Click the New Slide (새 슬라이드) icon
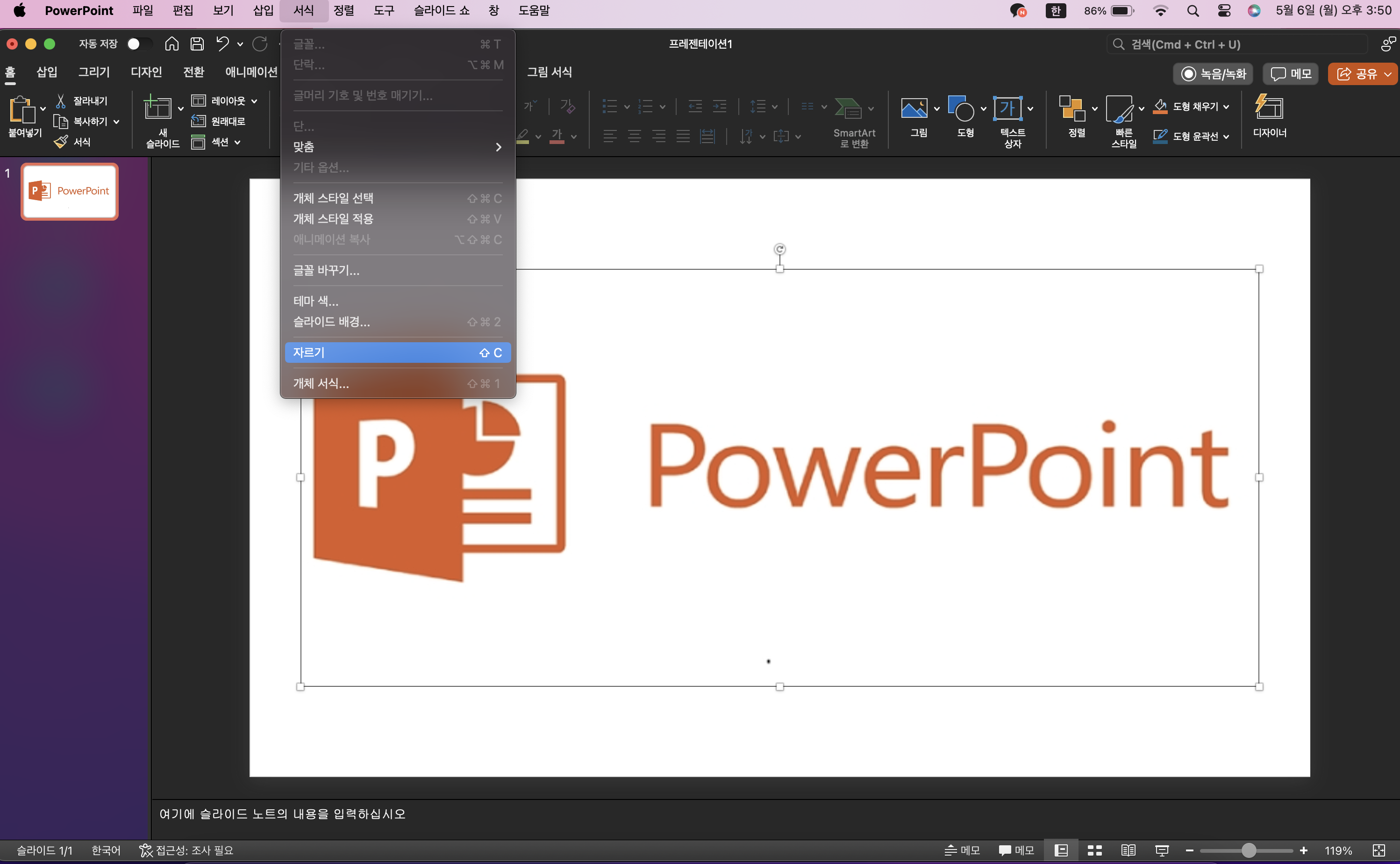 click(x=157, y=108)
